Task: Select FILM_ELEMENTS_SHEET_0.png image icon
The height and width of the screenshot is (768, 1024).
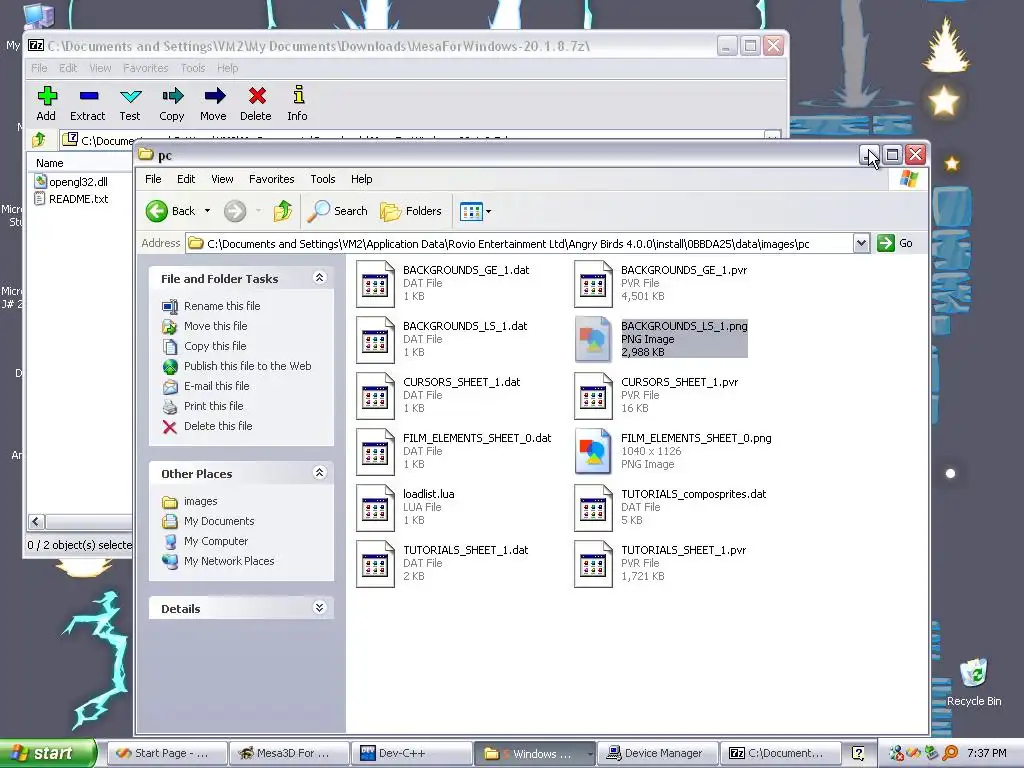Action: [594, 452]
